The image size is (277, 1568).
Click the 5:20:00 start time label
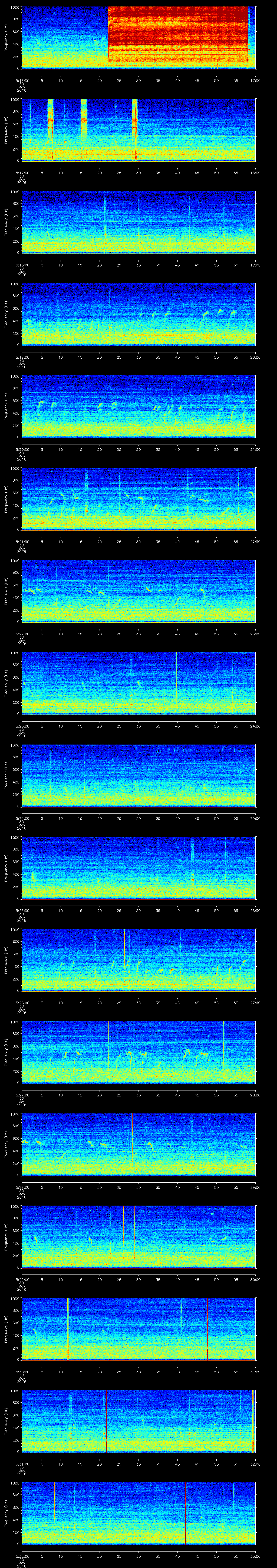[22, 449]
